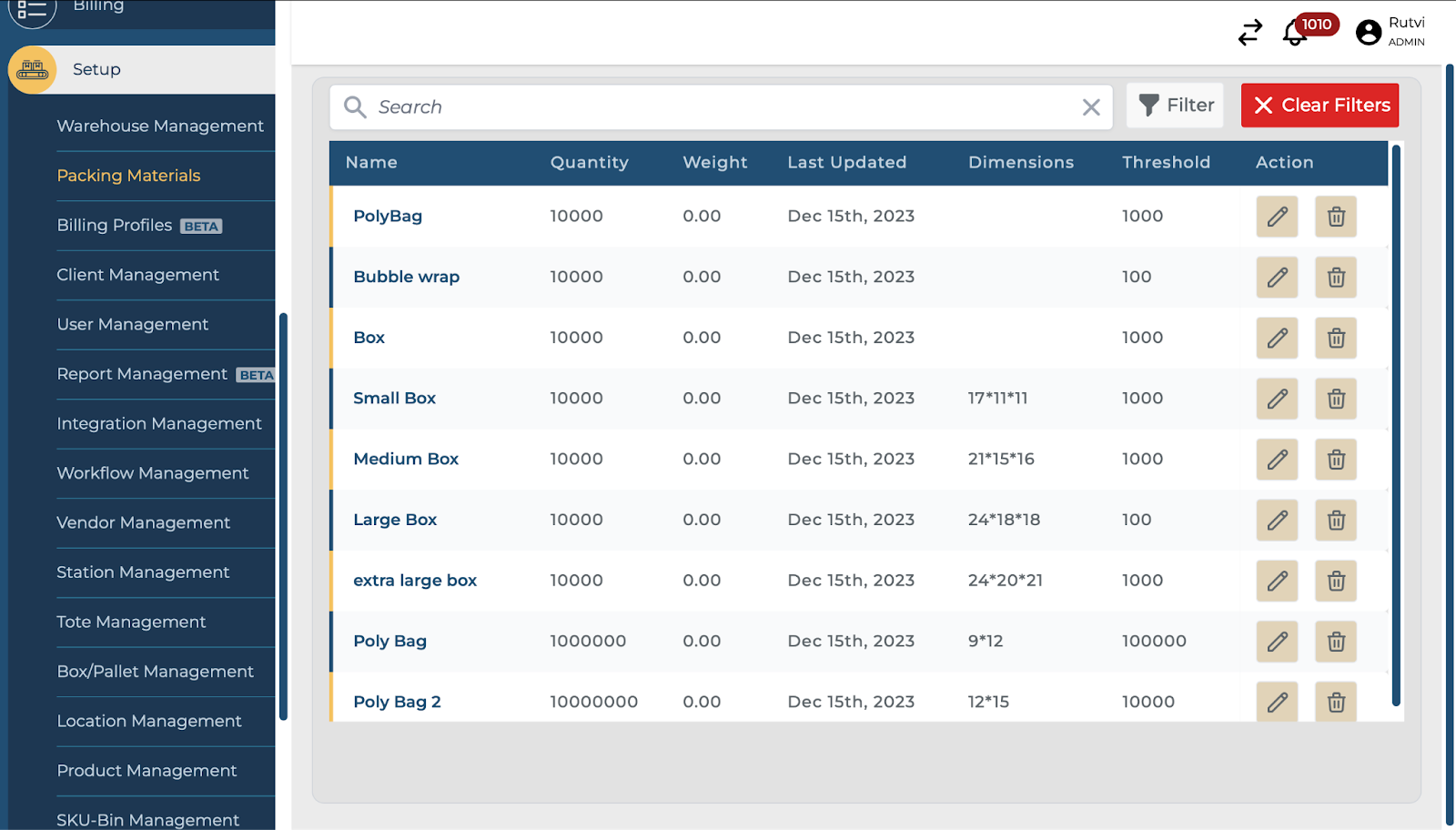Edit the Large Box row
Viewport: 1456px width, 830px height.
tap(1277, 521)
